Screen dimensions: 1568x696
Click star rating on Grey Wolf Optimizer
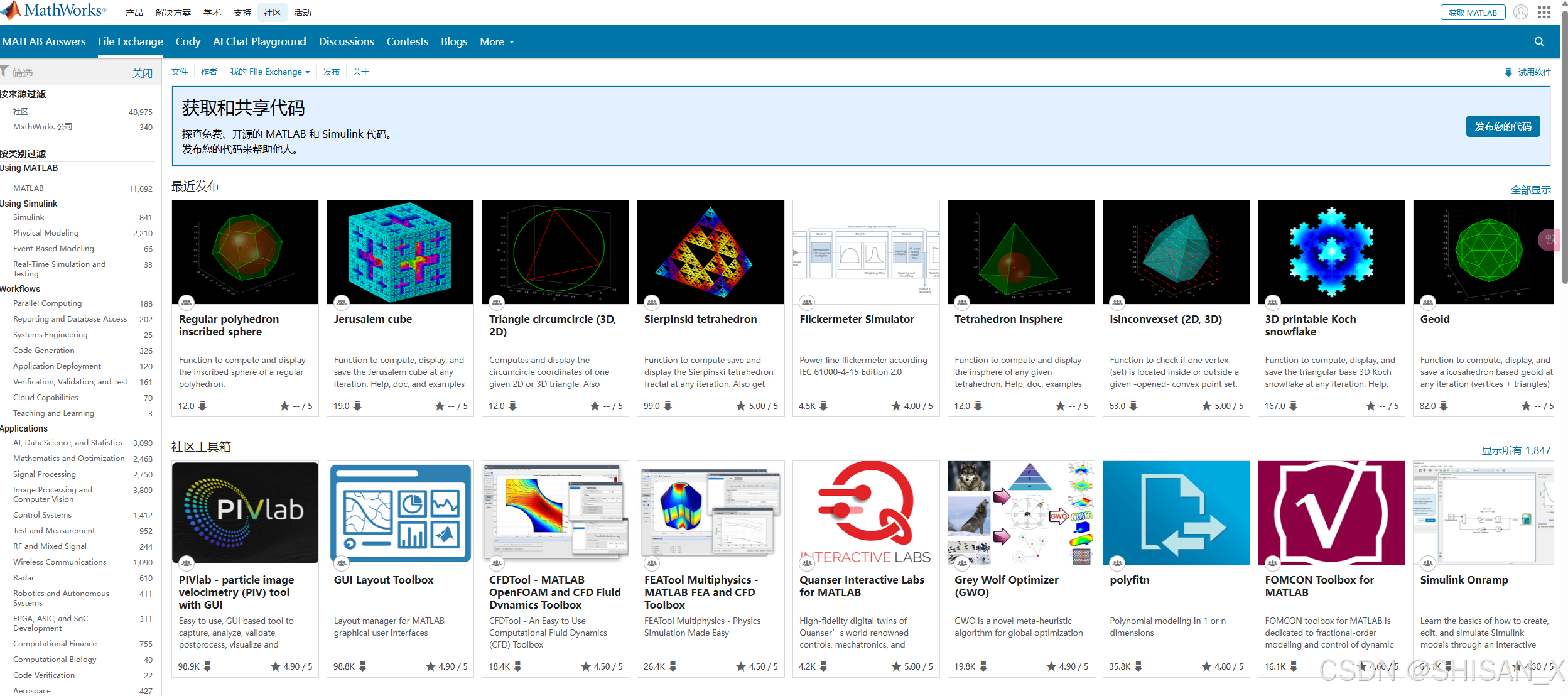1067,666
